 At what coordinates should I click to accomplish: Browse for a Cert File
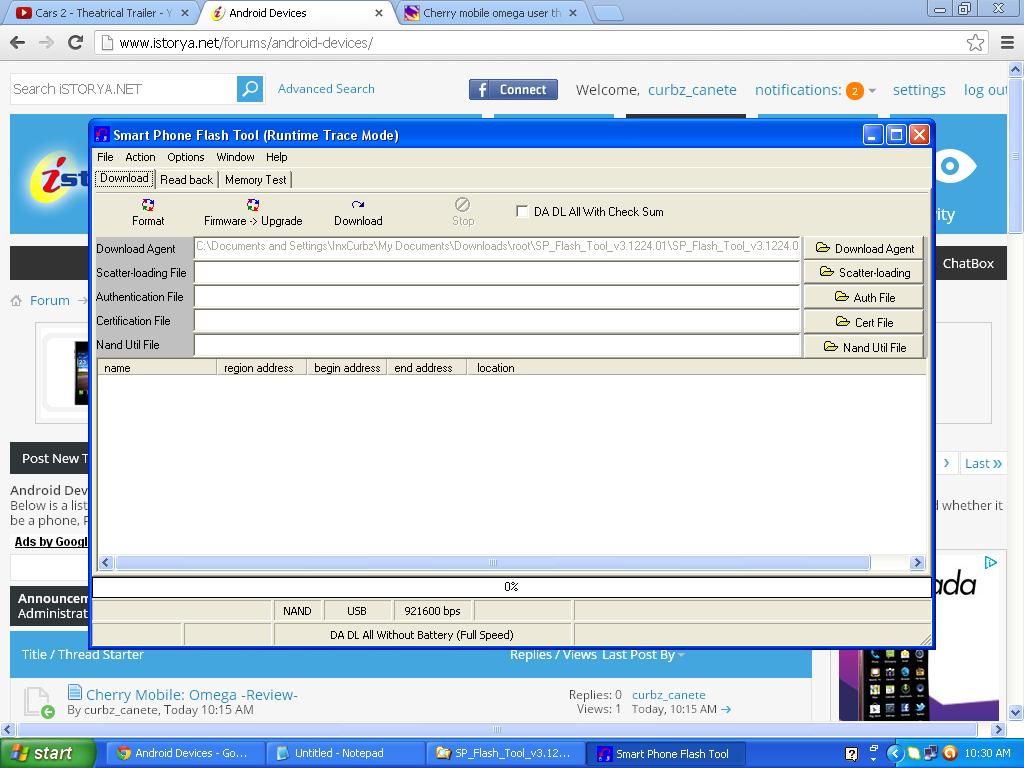point(864,322)
